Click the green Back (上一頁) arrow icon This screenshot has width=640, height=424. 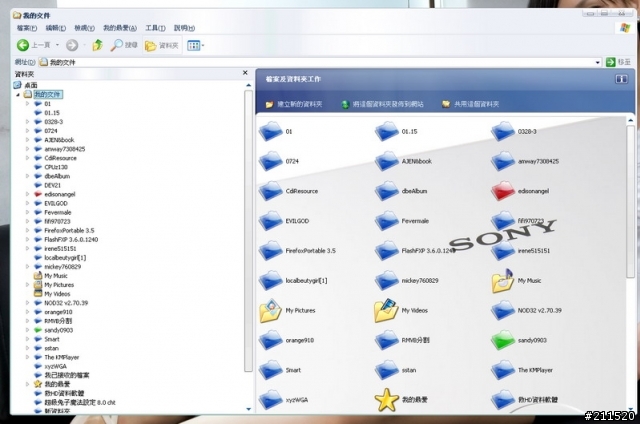pyautogui.click(x=23, y=45)
